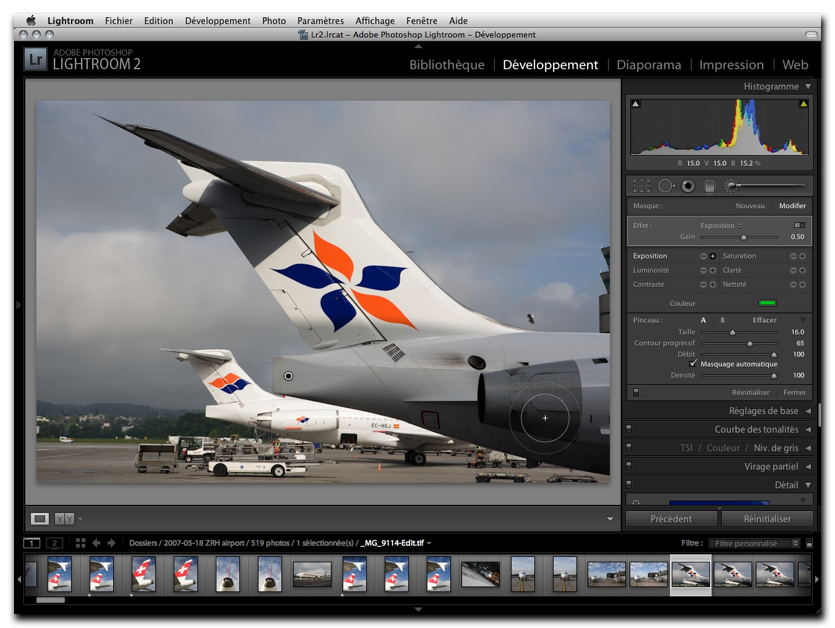Switch to the Diaporama module
835x628 pixels.
coord(649,65)
